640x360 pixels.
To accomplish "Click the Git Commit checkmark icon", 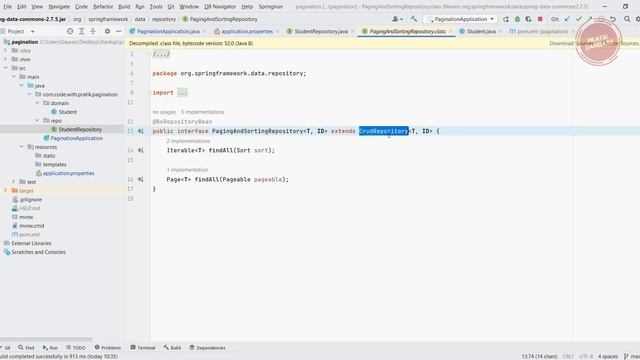I will [x=578, y=19].
